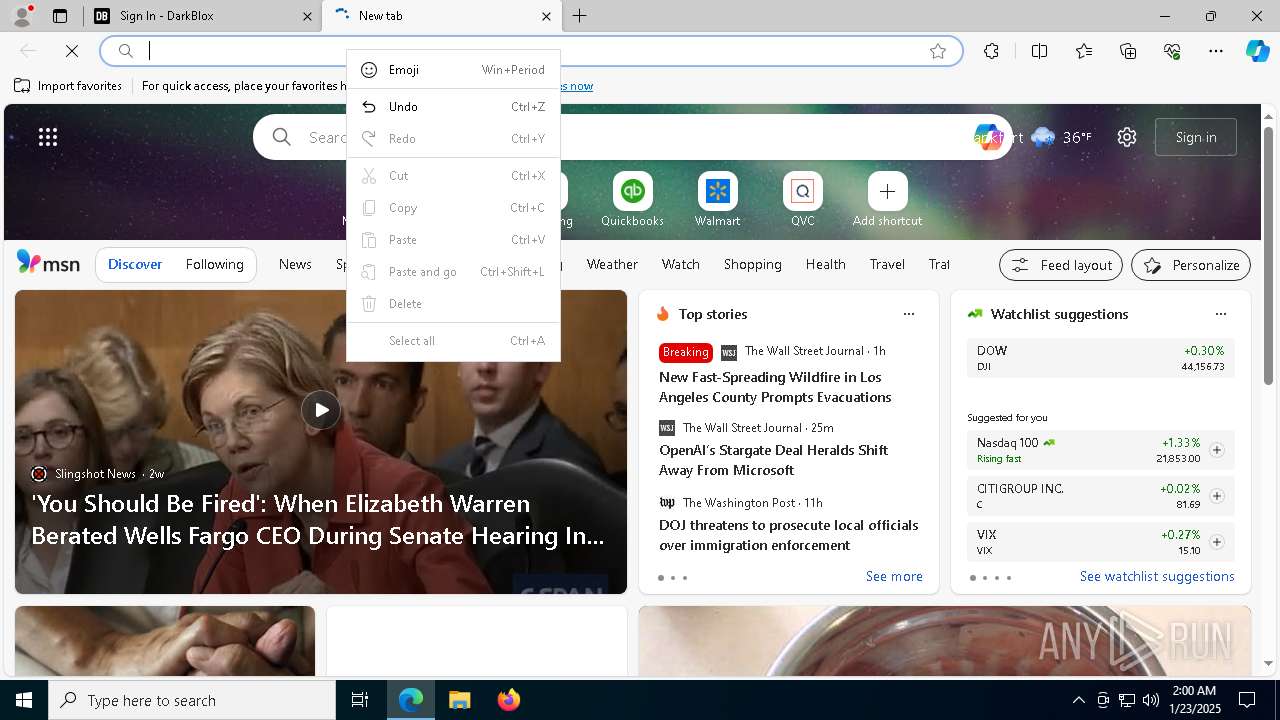Open the MSN logo home link
1280x720 pixels.
click(48, 263)
